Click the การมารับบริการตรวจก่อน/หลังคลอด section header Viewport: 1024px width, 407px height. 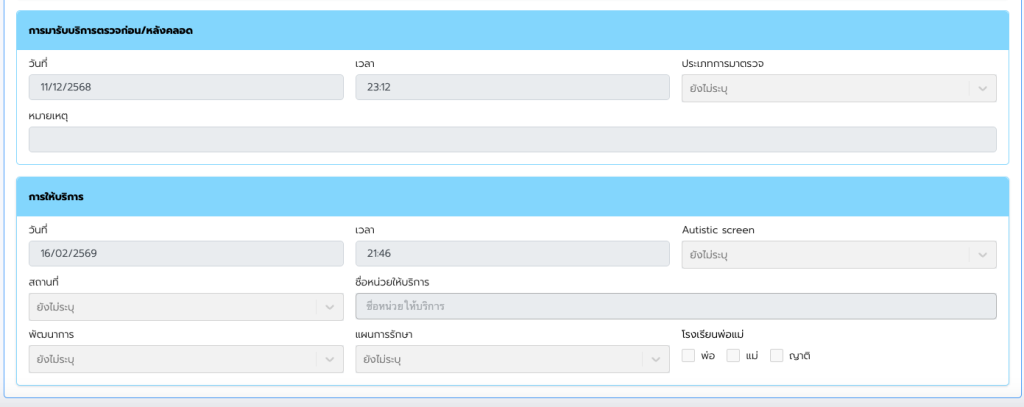[x=111, y=31]
